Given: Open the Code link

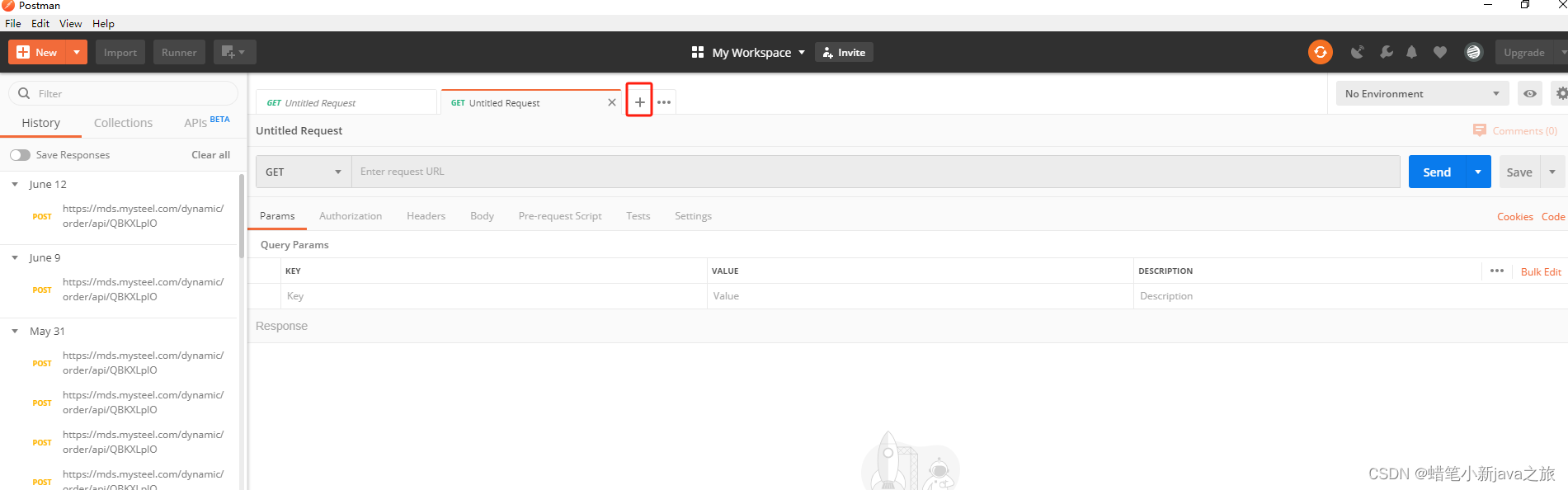Looking at the screenshot, I should [1553, 216].
